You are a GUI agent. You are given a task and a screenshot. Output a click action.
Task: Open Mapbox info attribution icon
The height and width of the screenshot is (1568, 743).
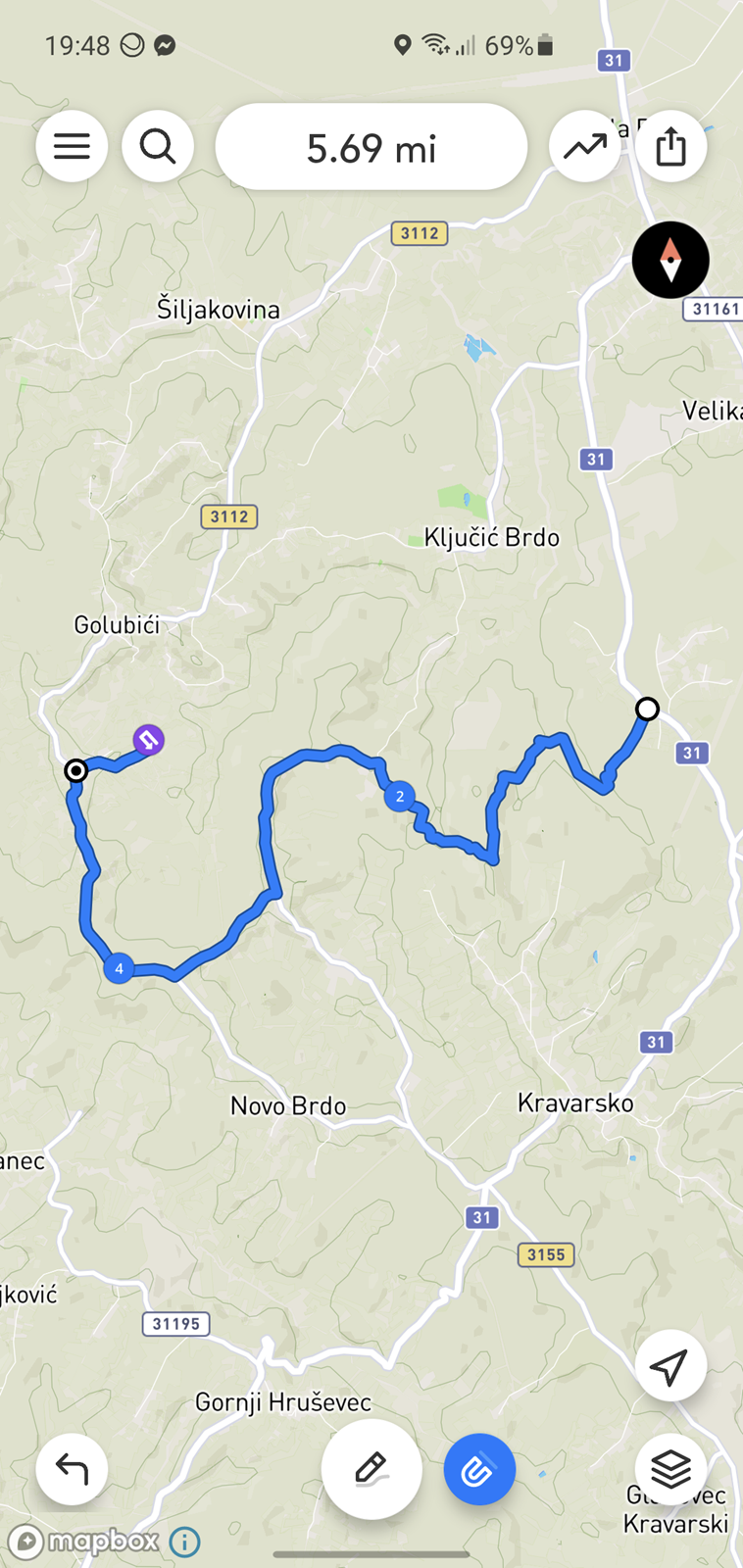coord(184,1543)
